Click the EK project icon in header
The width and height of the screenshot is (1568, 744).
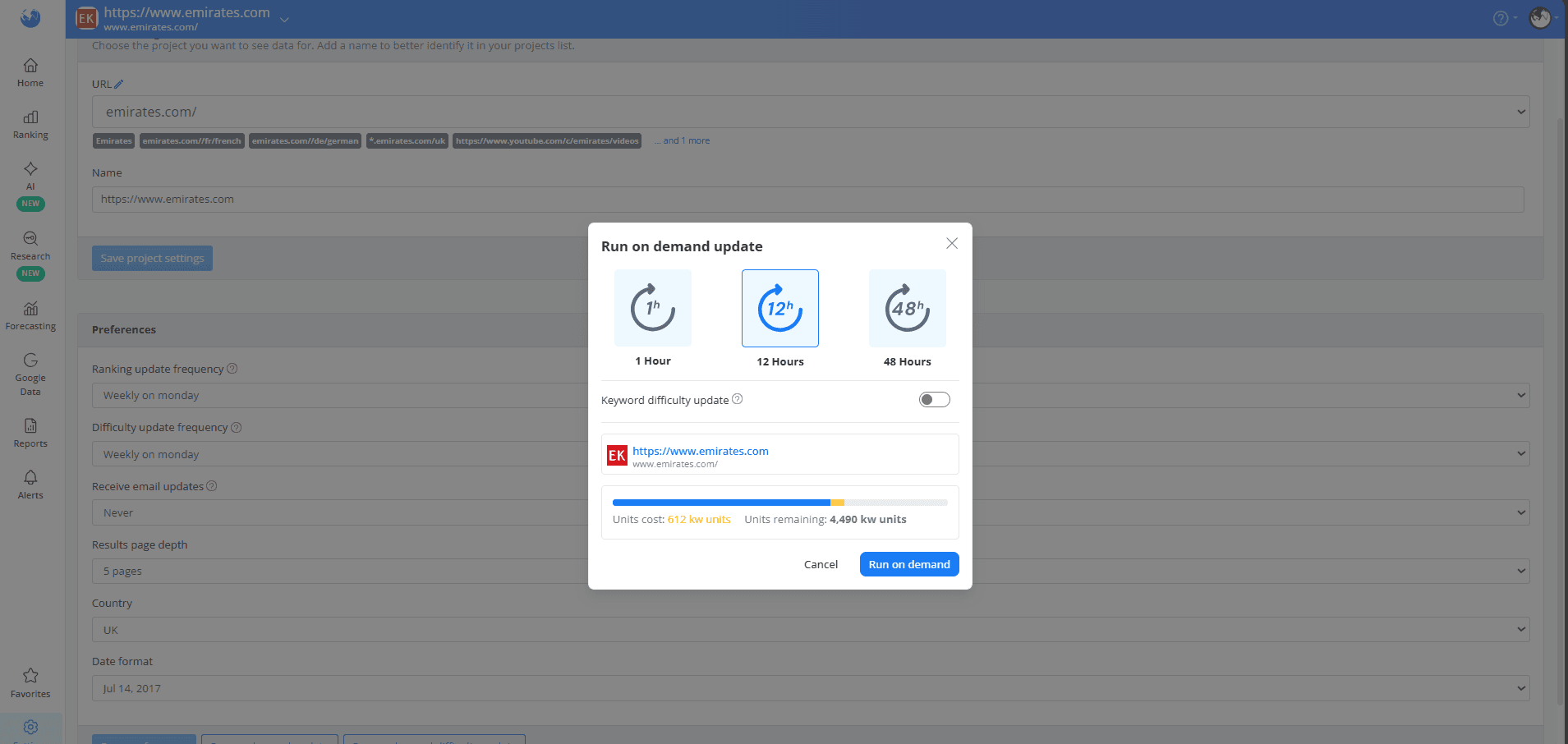(x=86, y=18)
